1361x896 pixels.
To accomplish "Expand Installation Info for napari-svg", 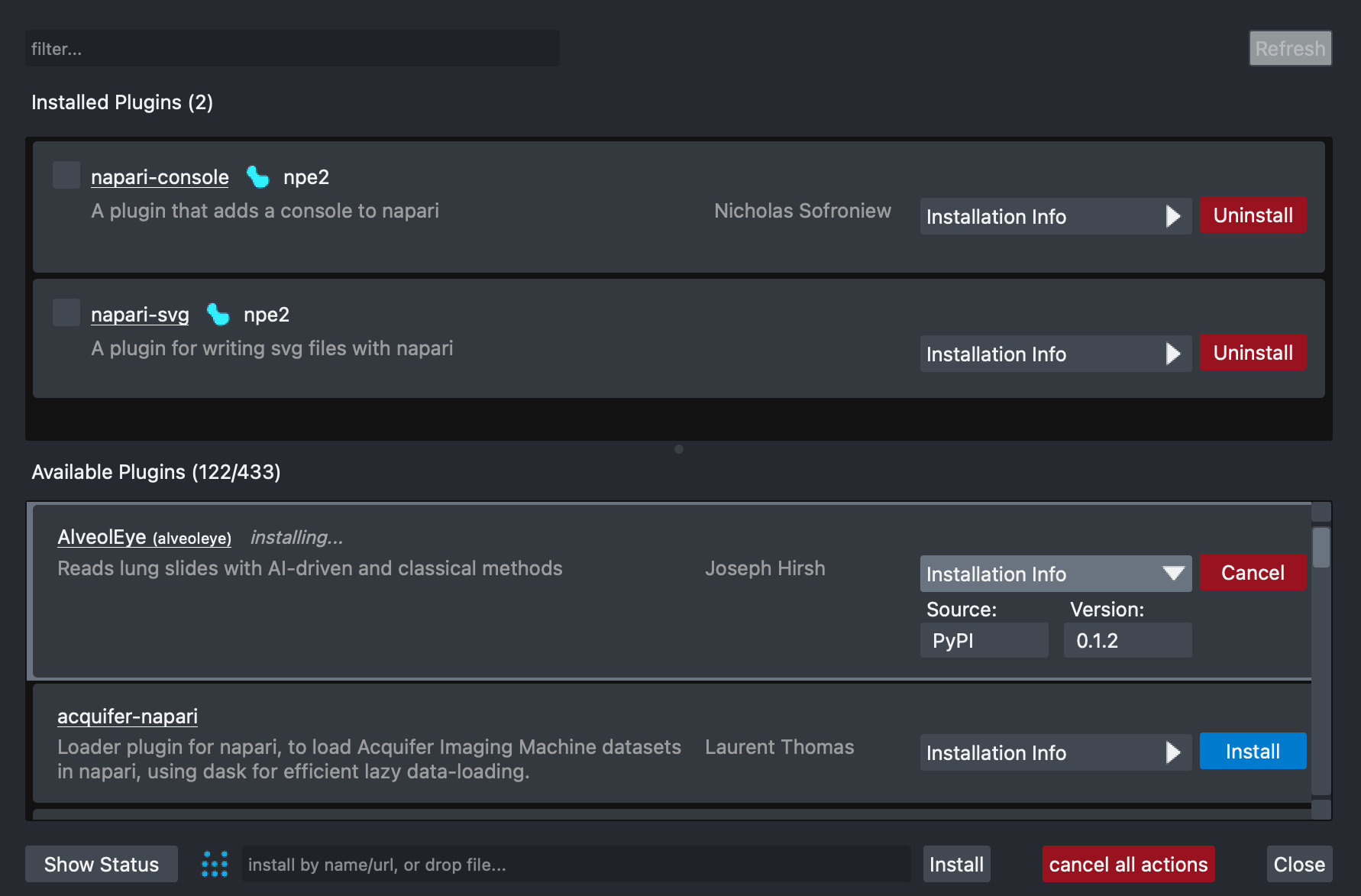I will coord(1055,354).
